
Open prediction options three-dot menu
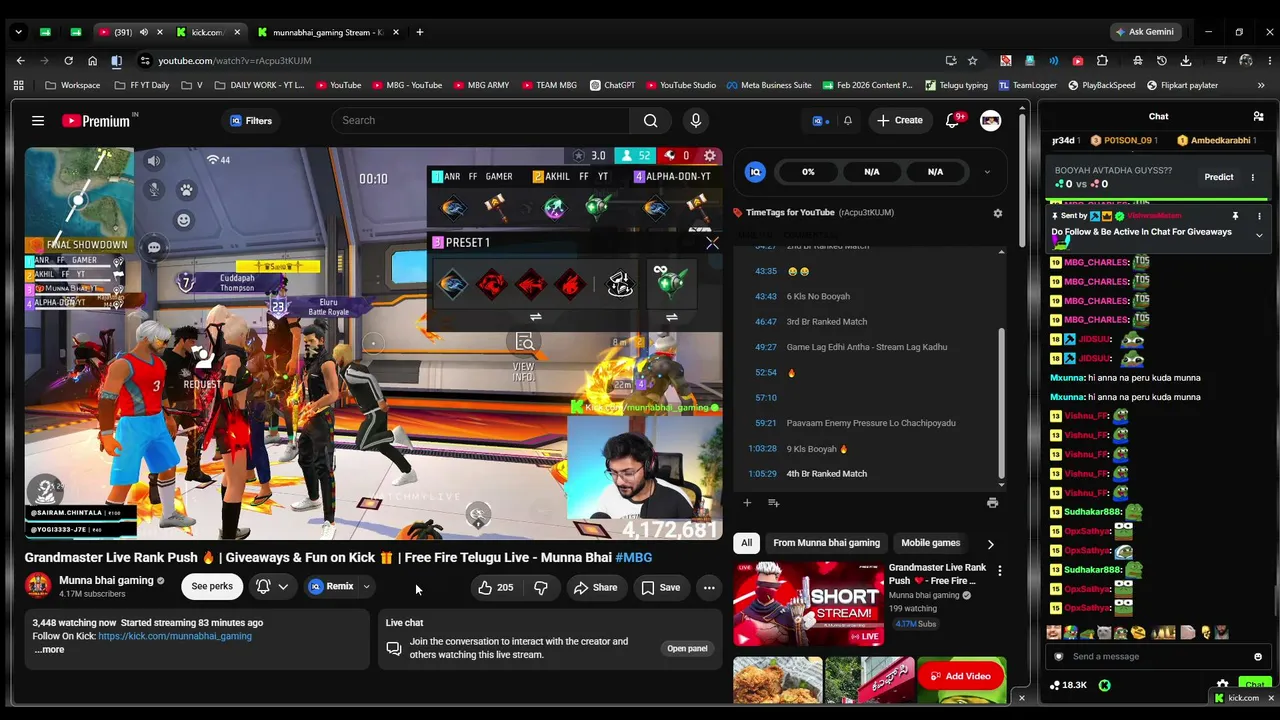(1252, 177)
